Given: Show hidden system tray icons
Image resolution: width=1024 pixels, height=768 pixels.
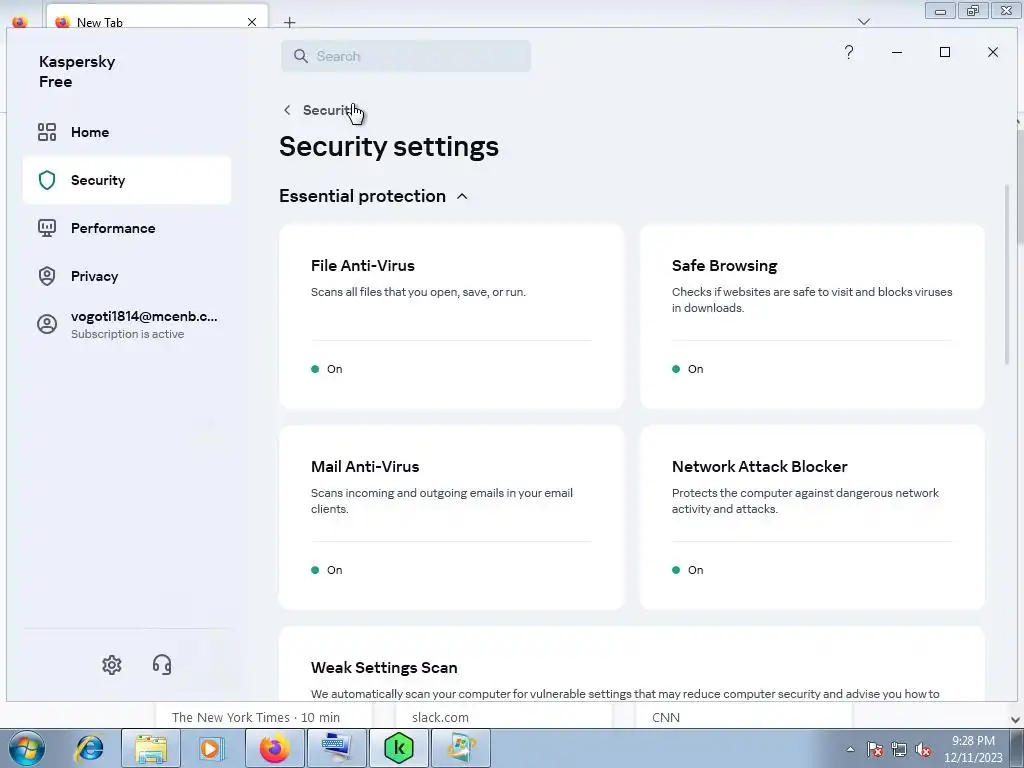Looking at the screenshot, I should point(850,749).
